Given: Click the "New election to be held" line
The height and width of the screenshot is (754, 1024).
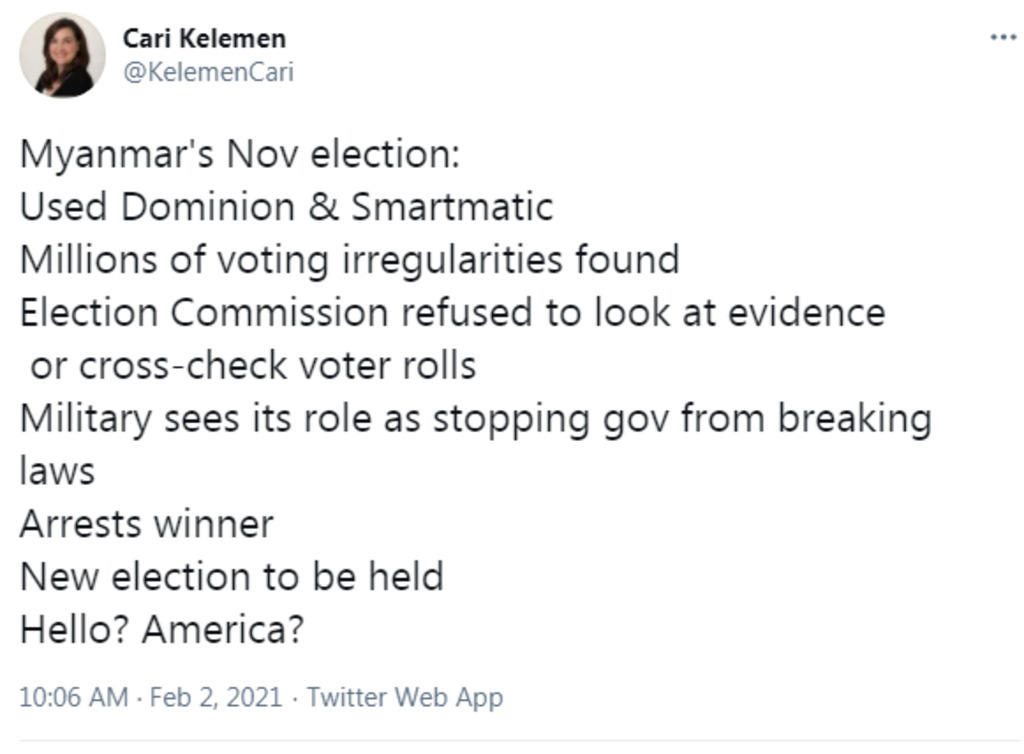Looking at the screenshot, I should tap(231, 577).
